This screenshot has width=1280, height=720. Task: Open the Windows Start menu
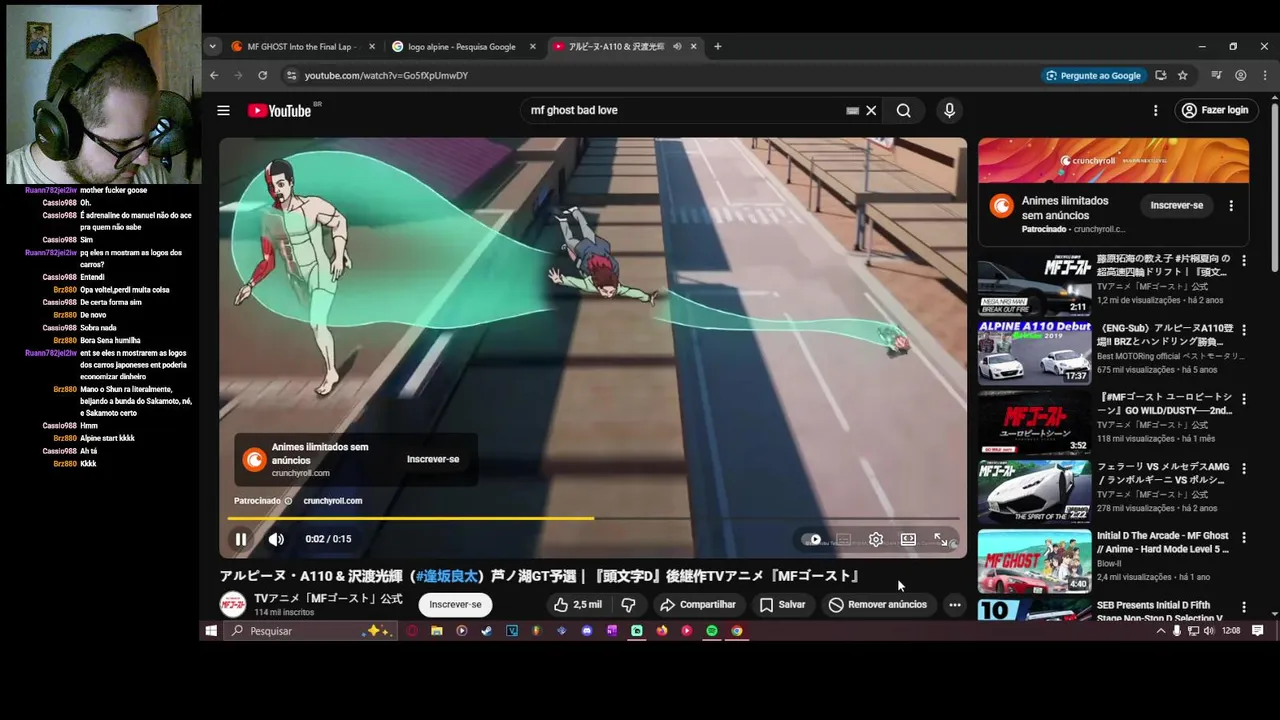click(x=211, y=631)
